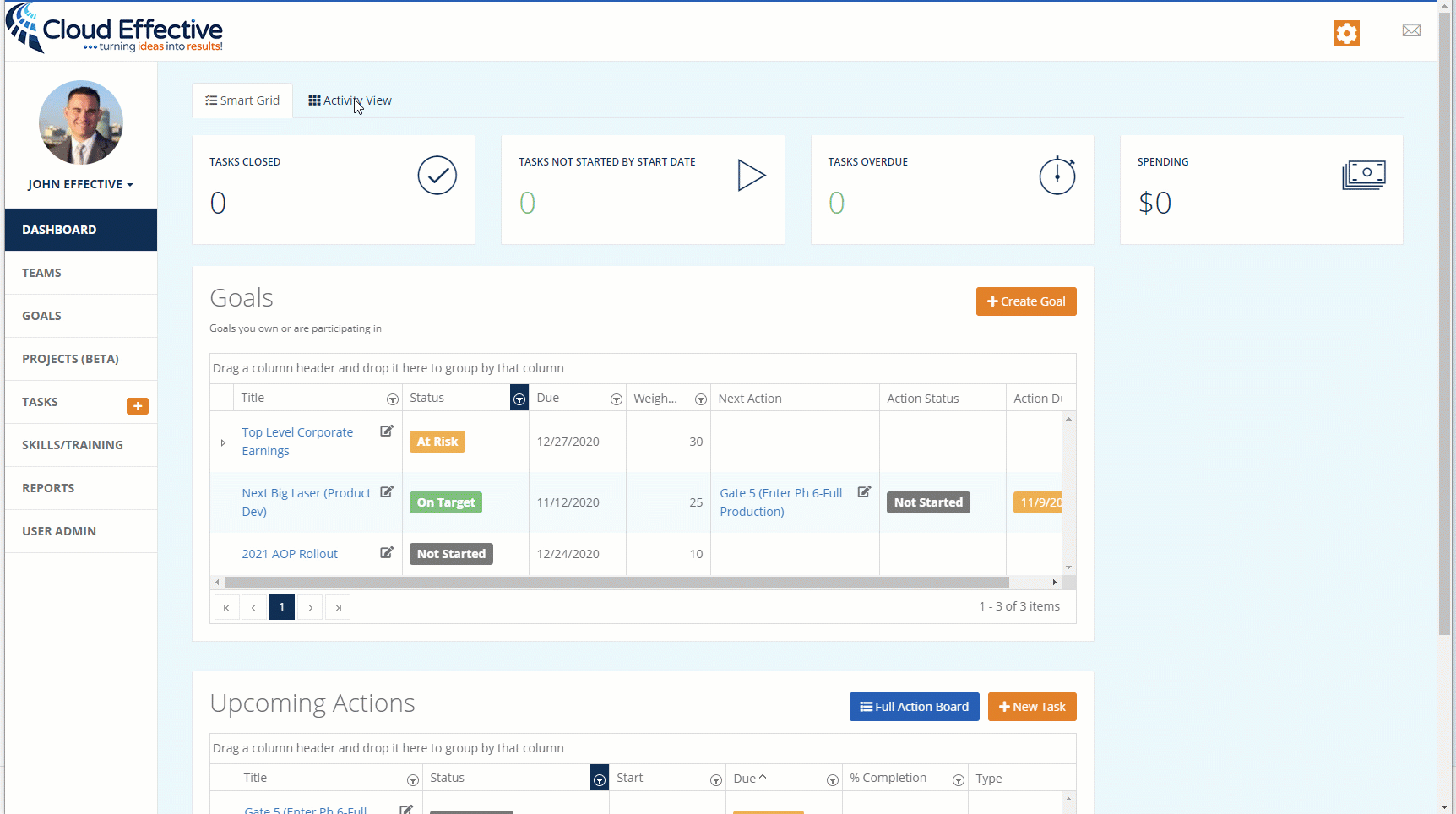Expand the Top Level Corporate Earnings row
This screenshot has height=814, width=1456.
[x=223, y=442]
